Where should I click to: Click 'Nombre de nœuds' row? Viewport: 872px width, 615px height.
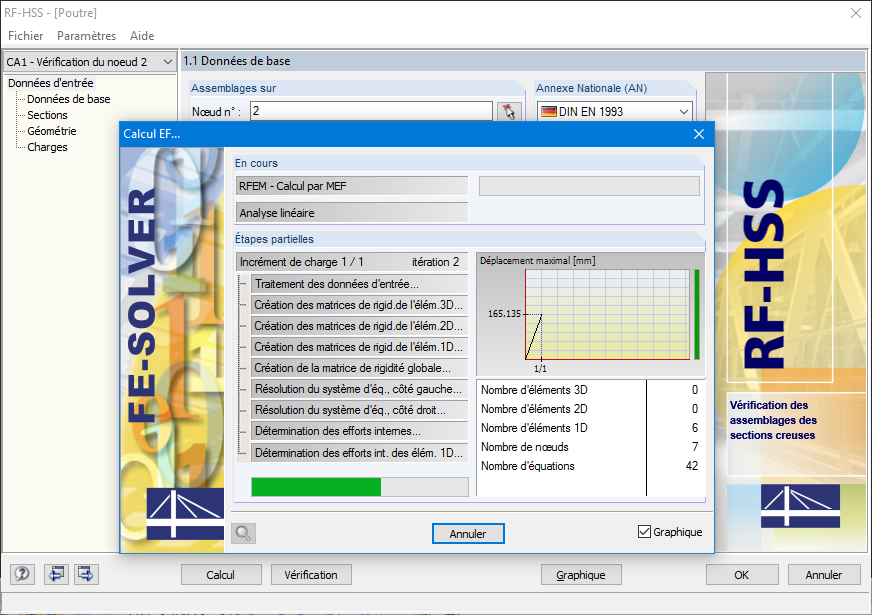(590, 447)
